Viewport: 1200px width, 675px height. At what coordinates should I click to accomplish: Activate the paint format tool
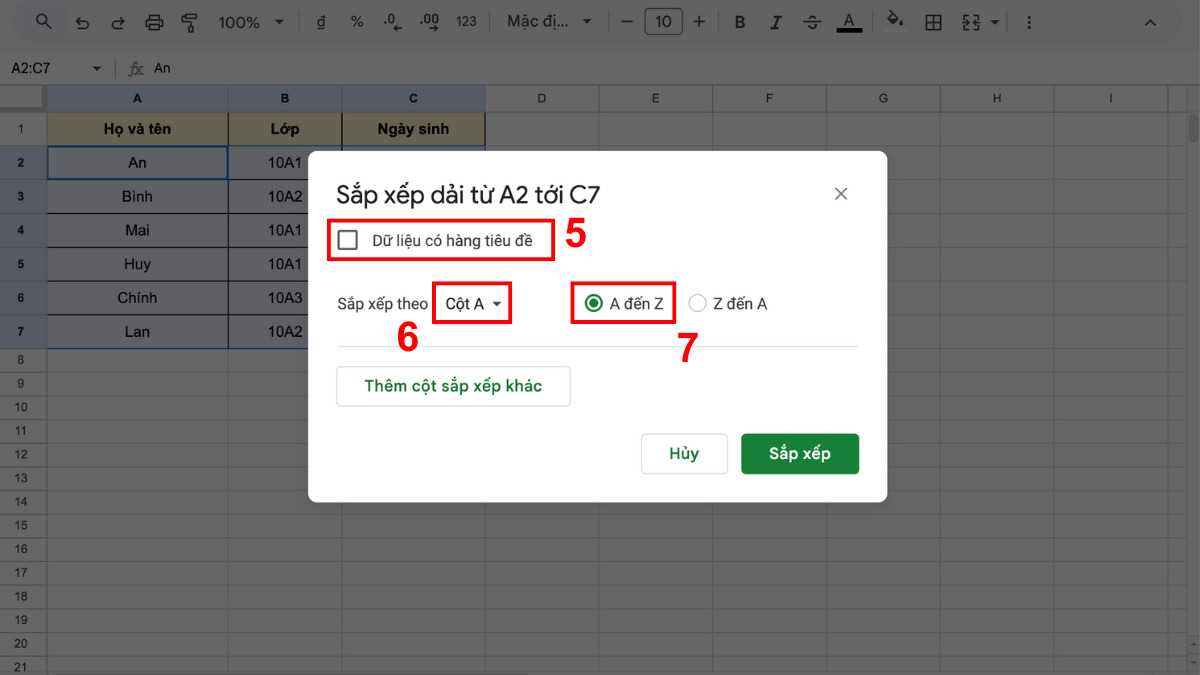pyautogui.click(x=189, y=22)
